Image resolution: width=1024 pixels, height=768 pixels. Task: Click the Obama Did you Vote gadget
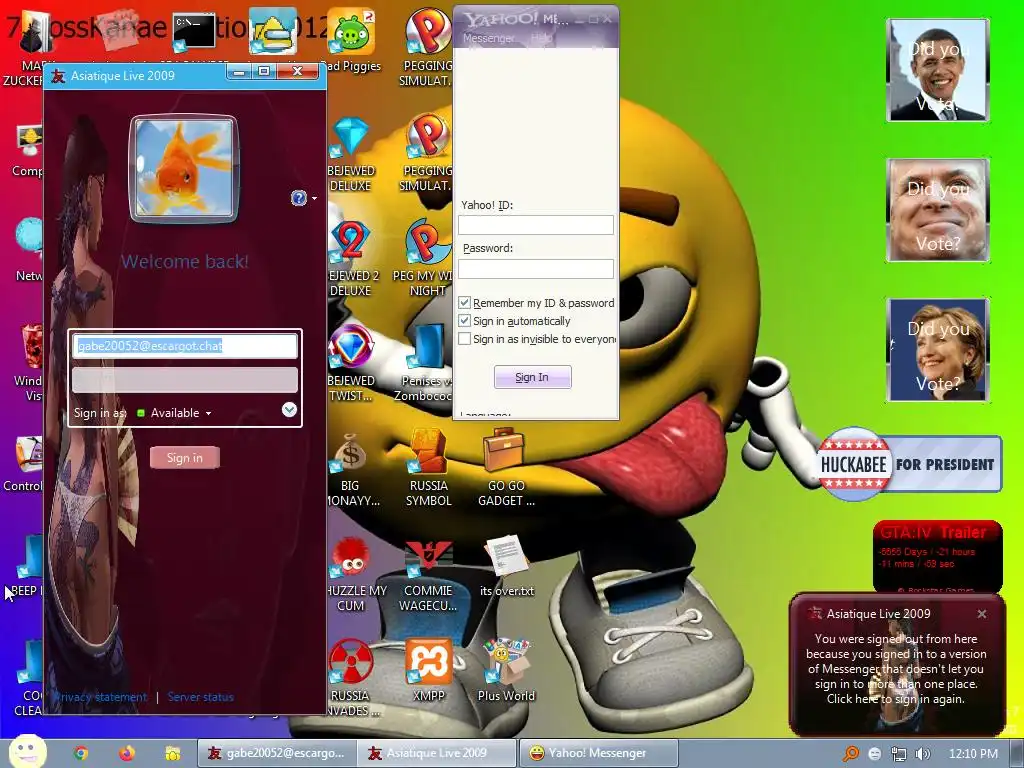click(x=938, y=70)
